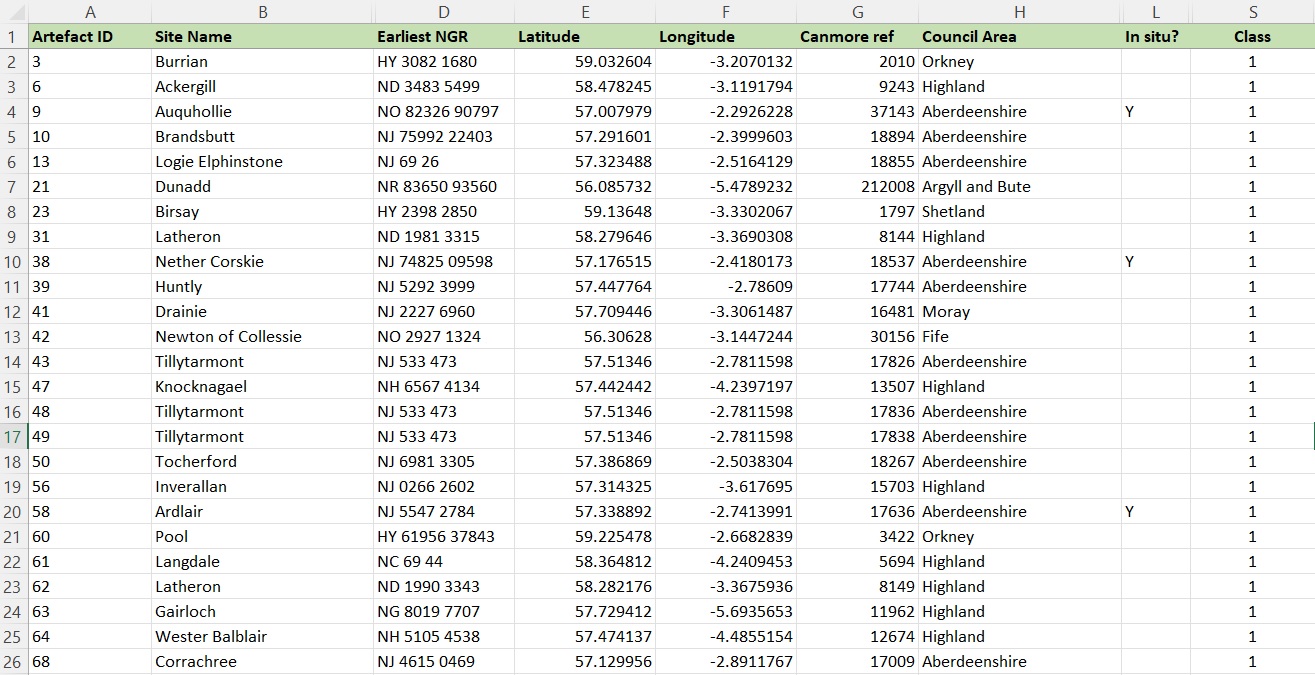The height and width of the screenshot is (675, 1315).
Task: Select the cell containing 'Knocknagael'
Action: click(x=262, y=387)
